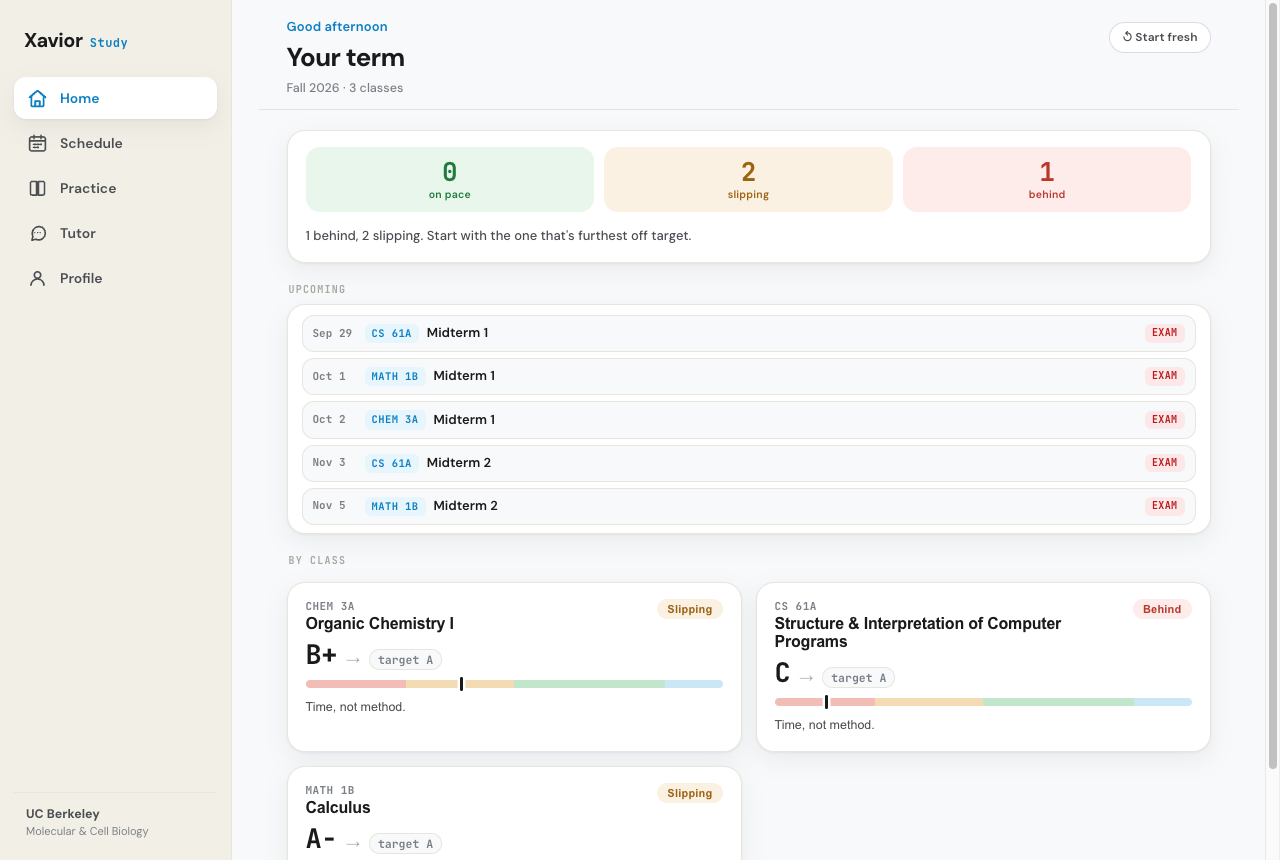This screenshot has height=860, width=1280.
Task: Click target A chip on CS 61A card
Action: (x=858, y=678)
